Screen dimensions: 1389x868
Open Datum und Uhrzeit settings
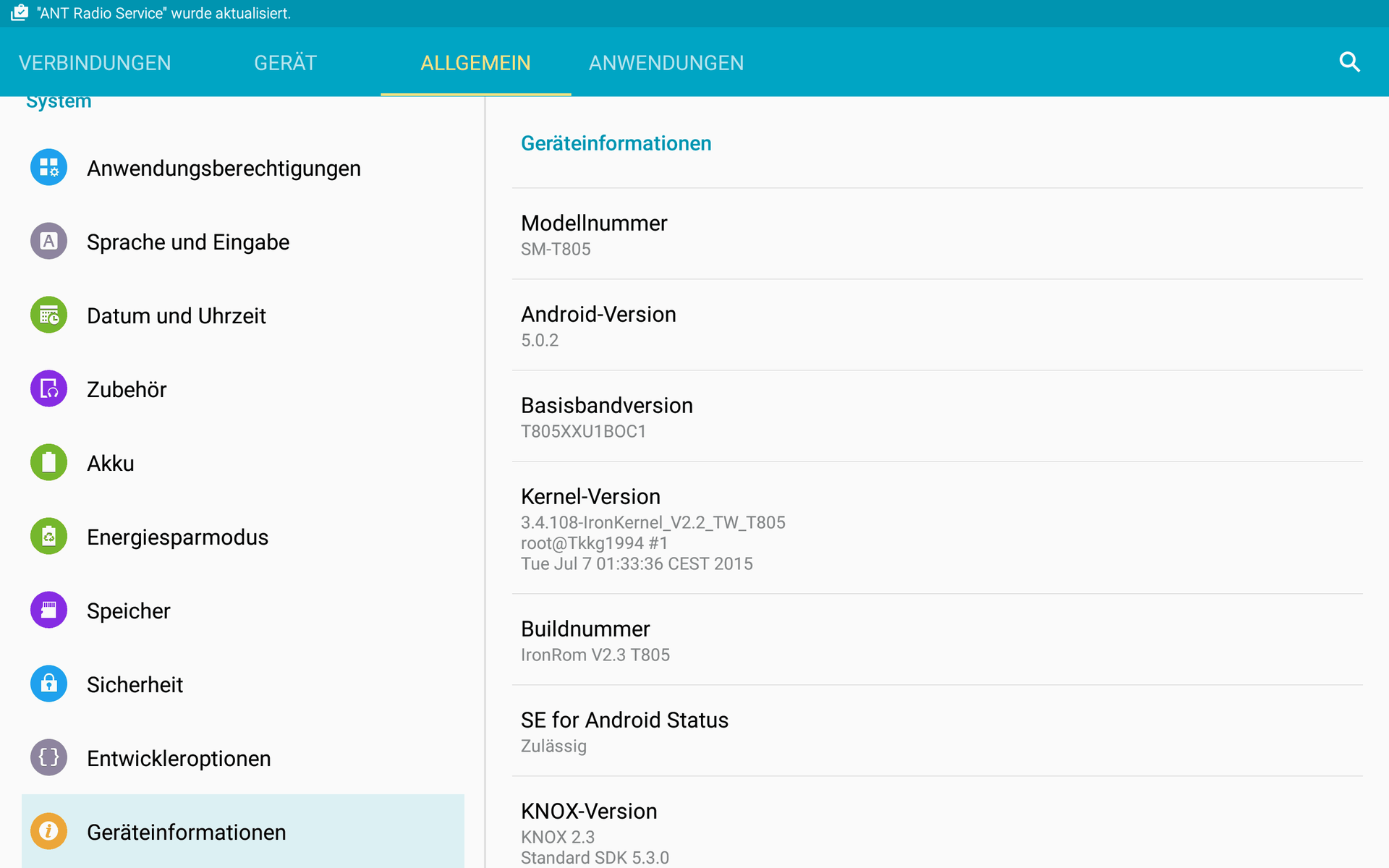point(243,315)
